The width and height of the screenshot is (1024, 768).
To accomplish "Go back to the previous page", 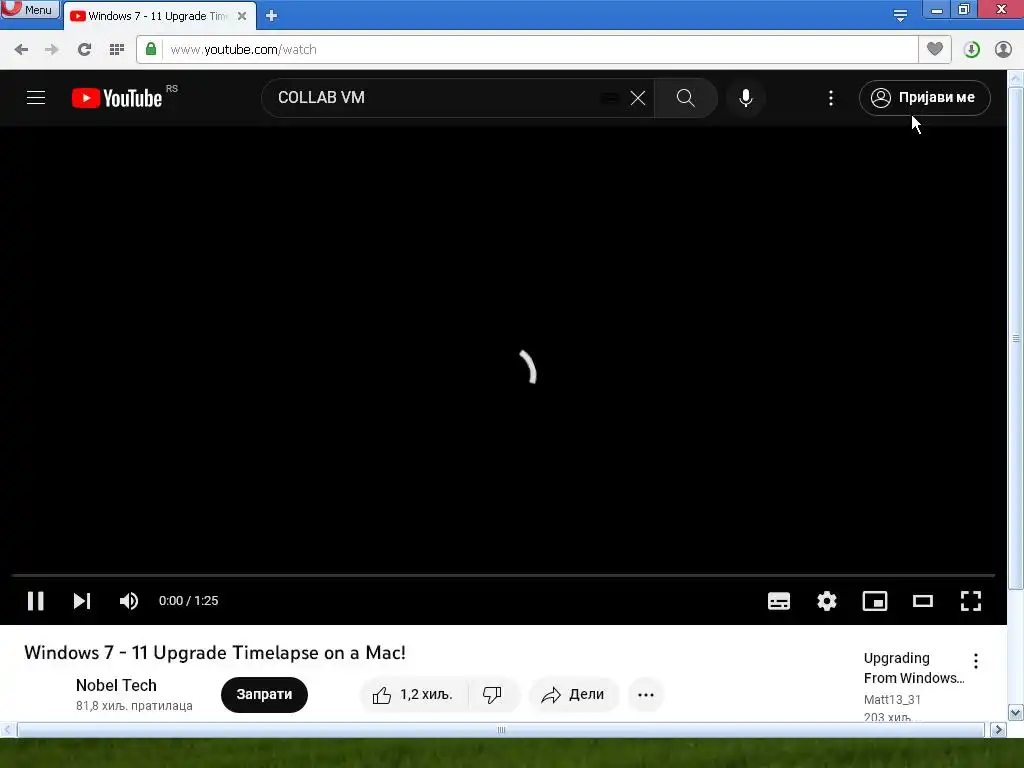I will point(21,50).
